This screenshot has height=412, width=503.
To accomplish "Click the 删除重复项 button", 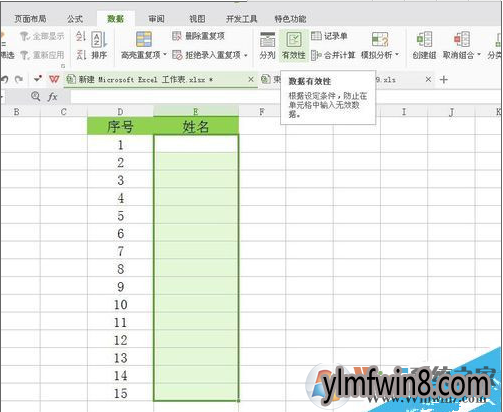I will click(198, 36).
